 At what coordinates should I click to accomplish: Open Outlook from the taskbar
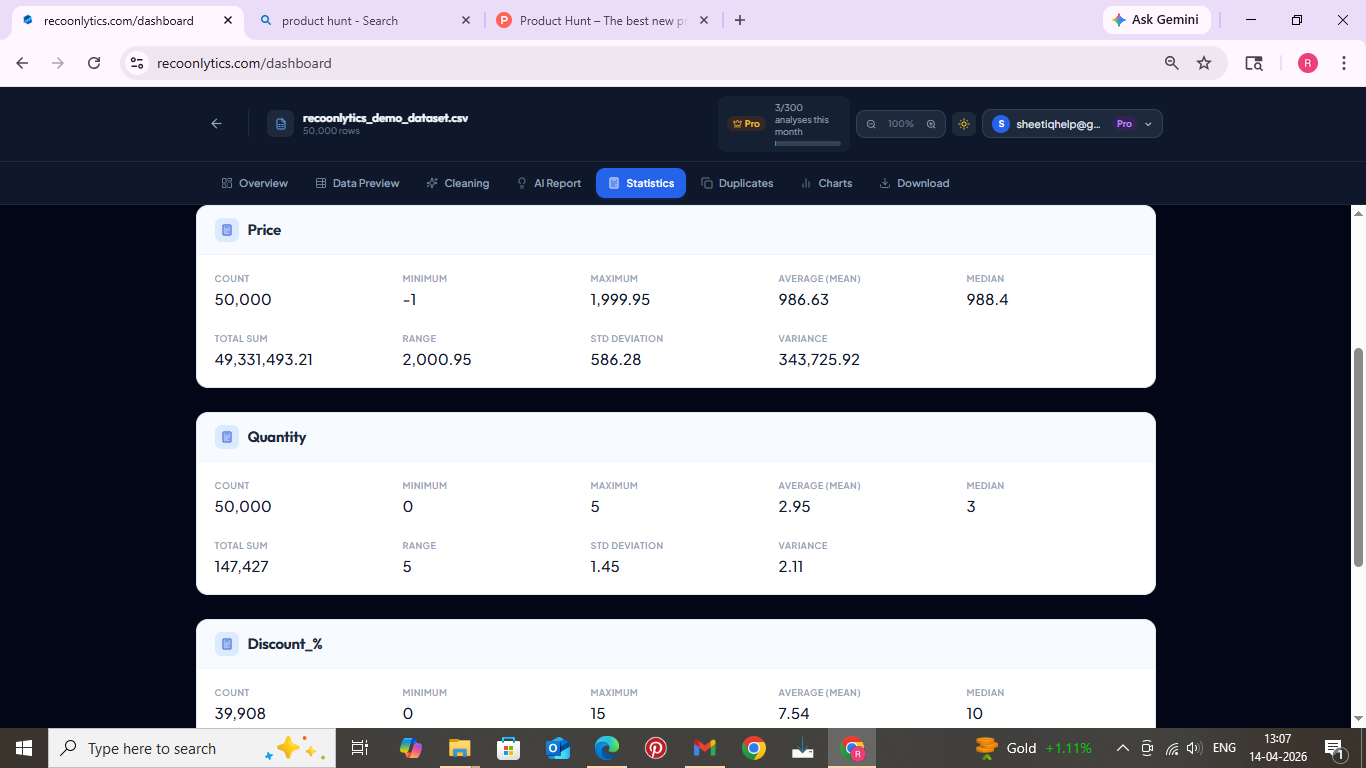[557, 748]
